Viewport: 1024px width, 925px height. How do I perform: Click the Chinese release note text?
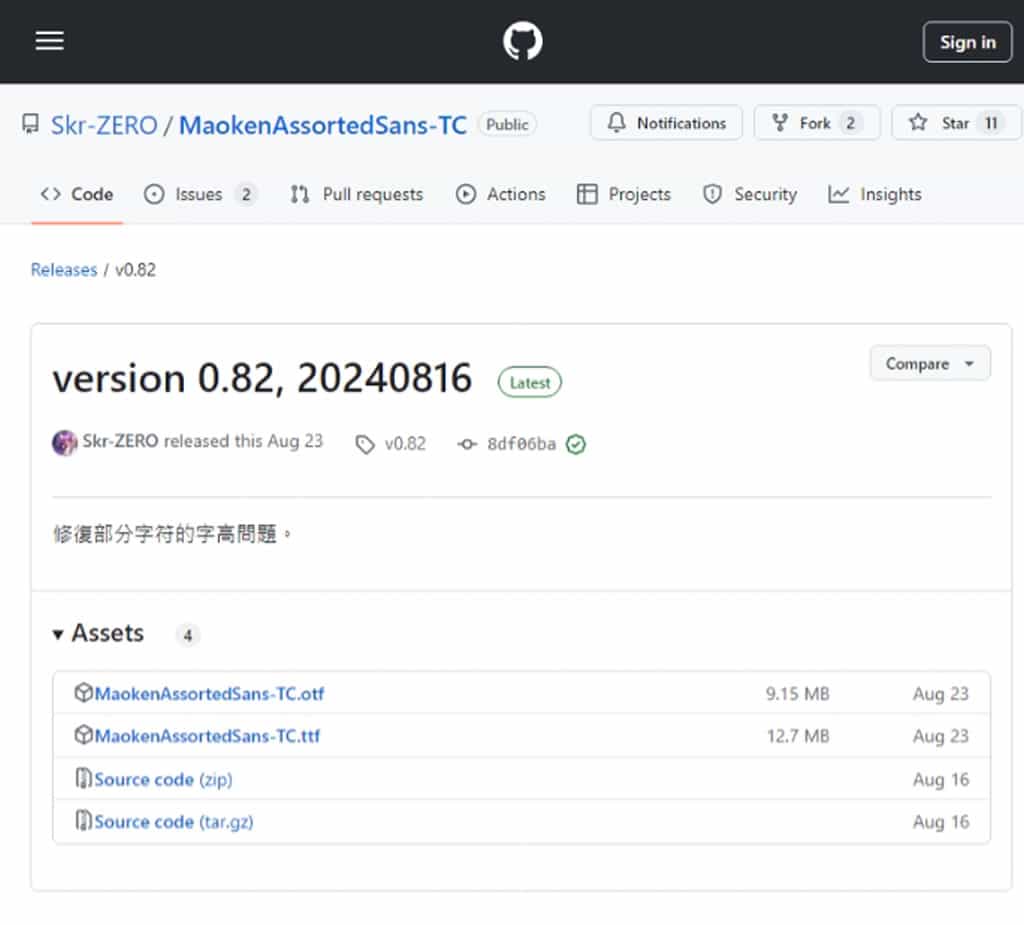pyautogui.click(x=172, y=534)
